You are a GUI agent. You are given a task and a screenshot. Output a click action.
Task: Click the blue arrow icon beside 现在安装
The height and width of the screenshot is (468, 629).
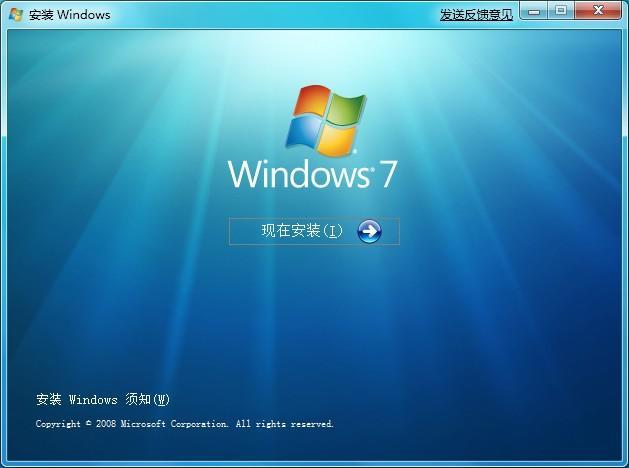tap(369, 231)
